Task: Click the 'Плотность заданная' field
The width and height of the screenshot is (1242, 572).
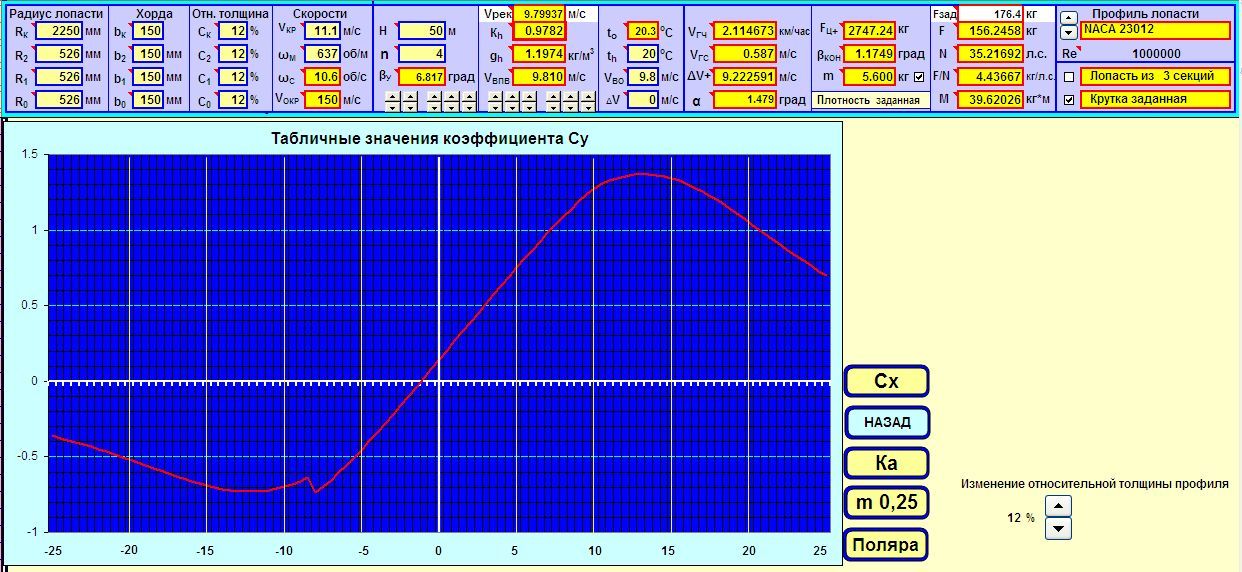Action: click(x=870, y=100)
